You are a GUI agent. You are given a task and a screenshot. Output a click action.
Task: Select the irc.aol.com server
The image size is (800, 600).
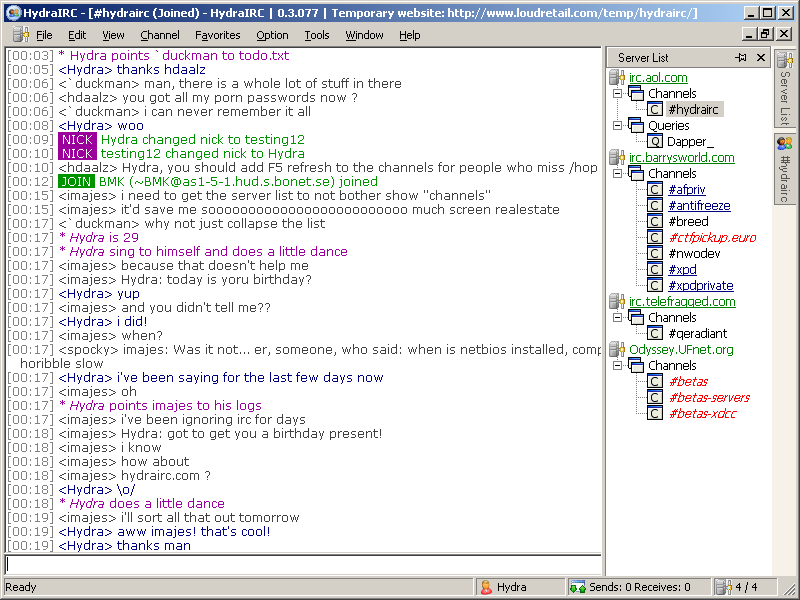click(658, 78)
